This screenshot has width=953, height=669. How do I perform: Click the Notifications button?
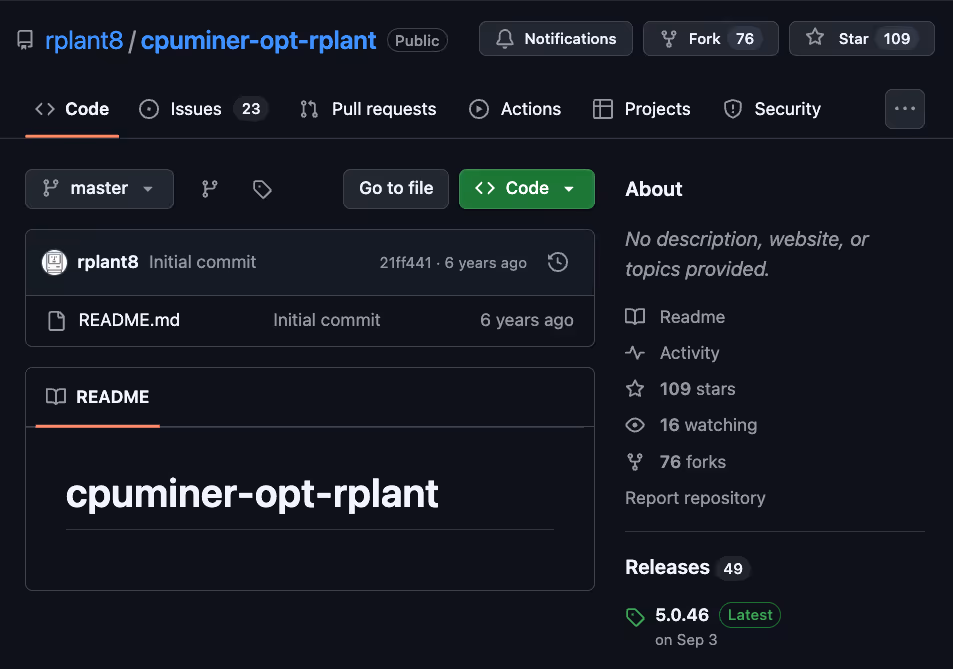coord(556,39)
